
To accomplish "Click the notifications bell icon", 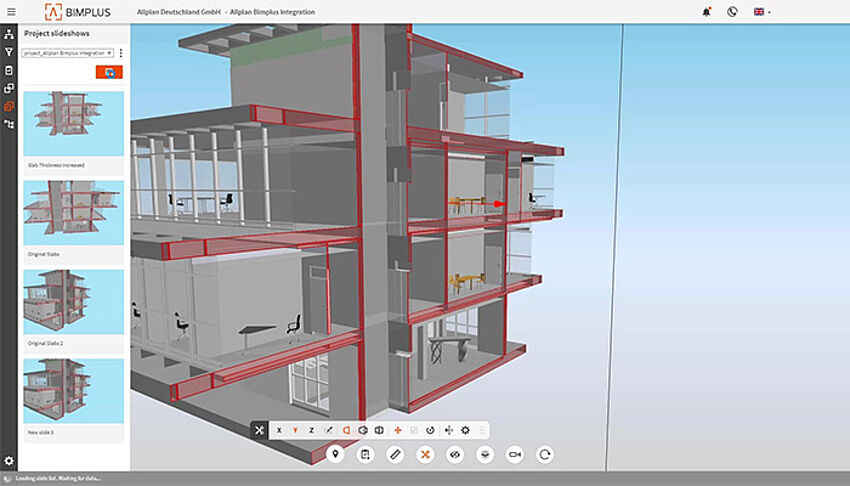I will coord(707,12).
